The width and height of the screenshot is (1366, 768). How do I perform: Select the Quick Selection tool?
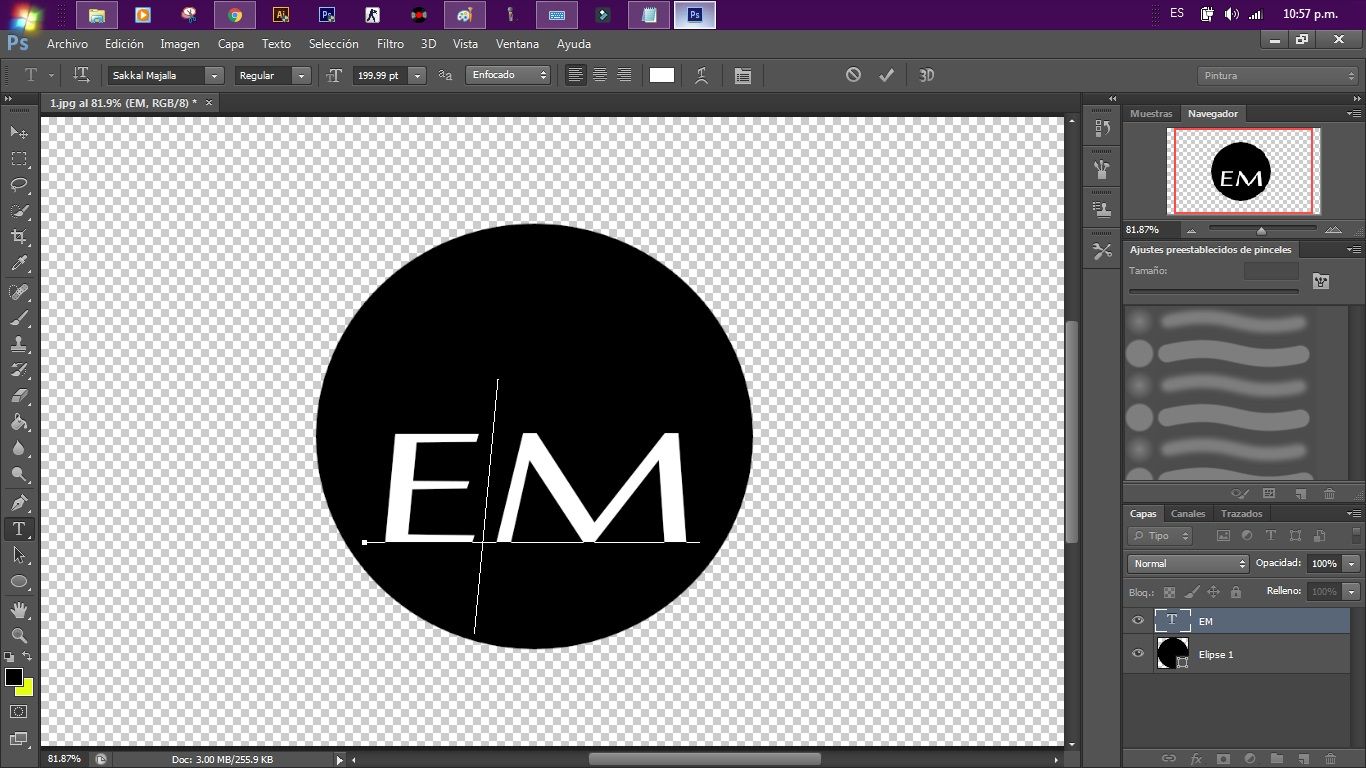[19, 211]
